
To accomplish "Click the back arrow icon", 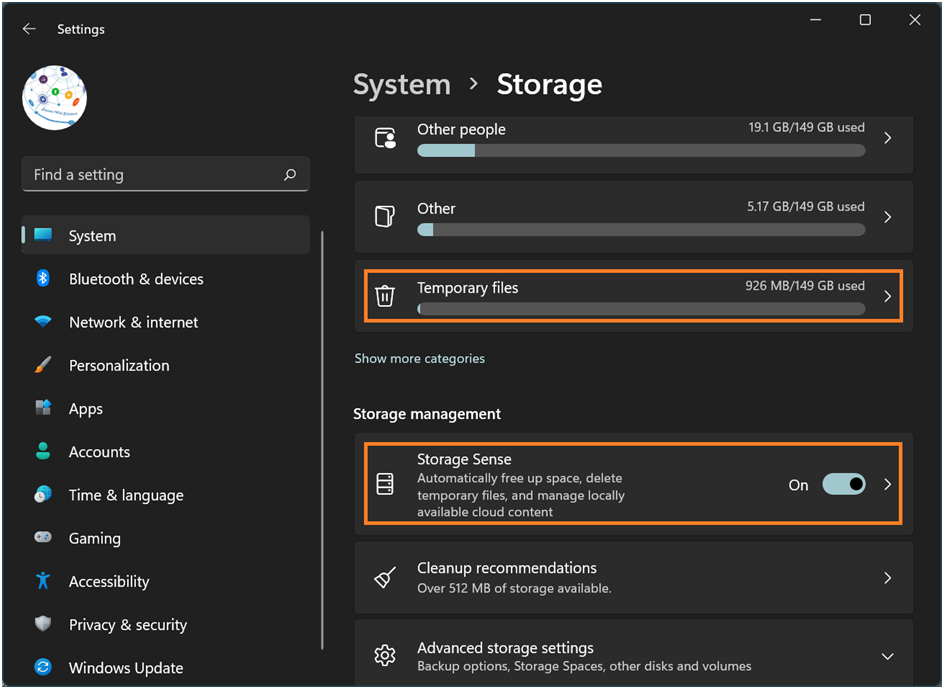I will coord(29,28).
